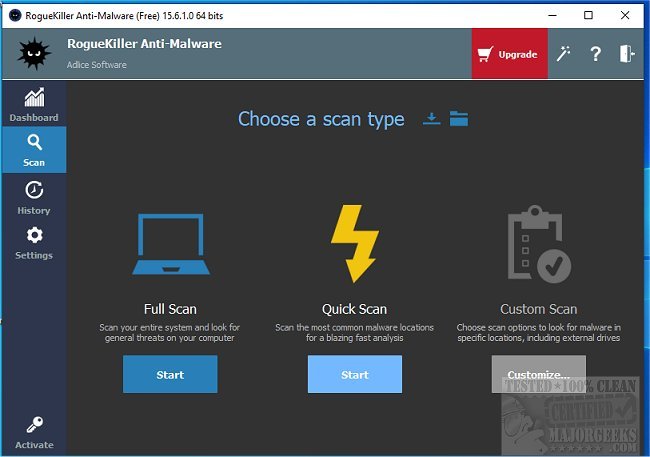This screenshot has width=650, height=457.
Task: Open the Dashboard tab in sidebar
Action: [34, 104]
